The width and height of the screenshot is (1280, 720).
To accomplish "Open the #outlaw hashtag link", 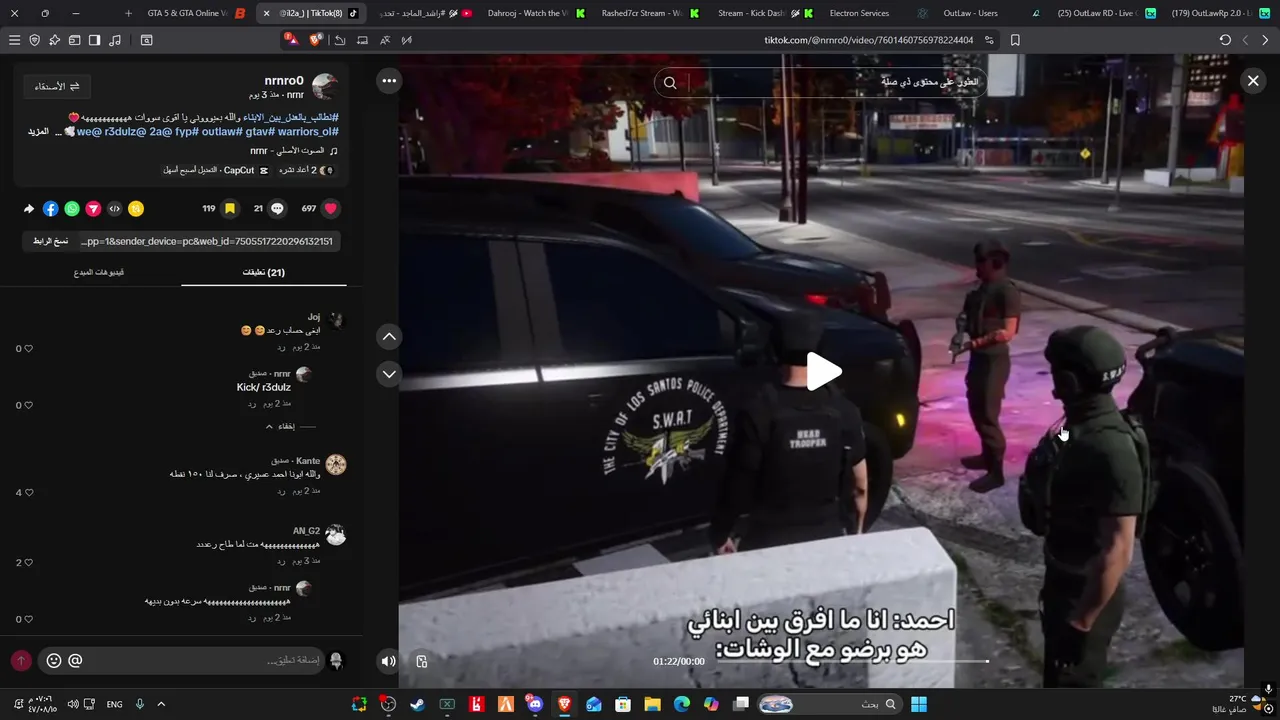I will (222, 132).
